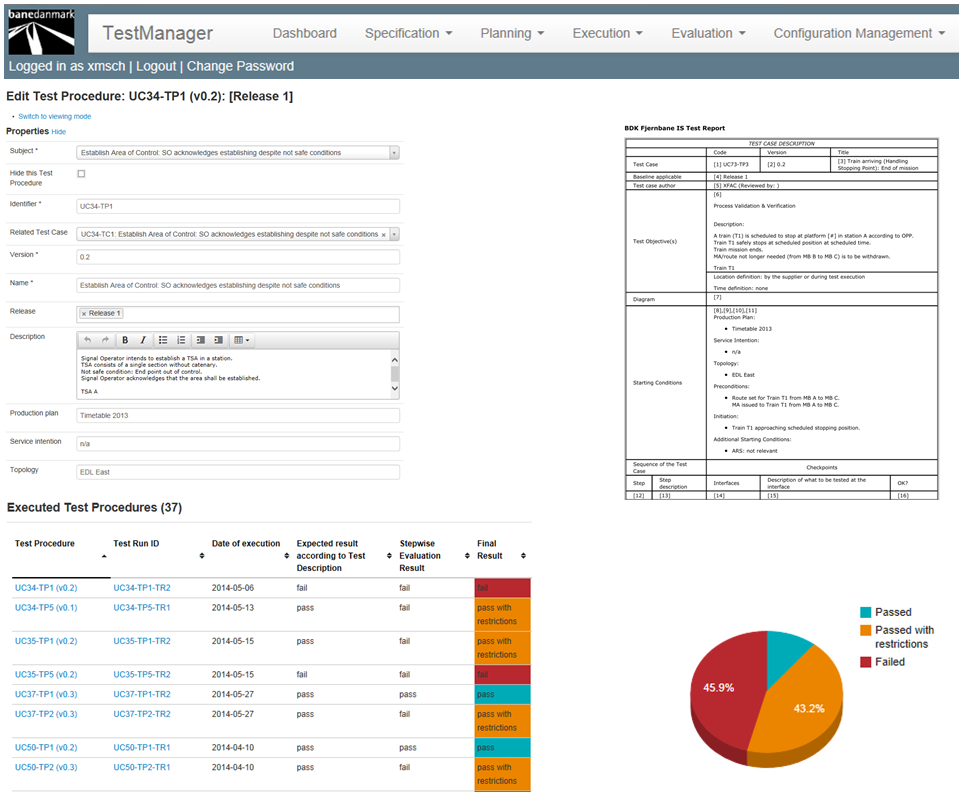This screenshot has width=963, height=800.
Task: Open the Dashboard menu item
Action: point(304,33)
